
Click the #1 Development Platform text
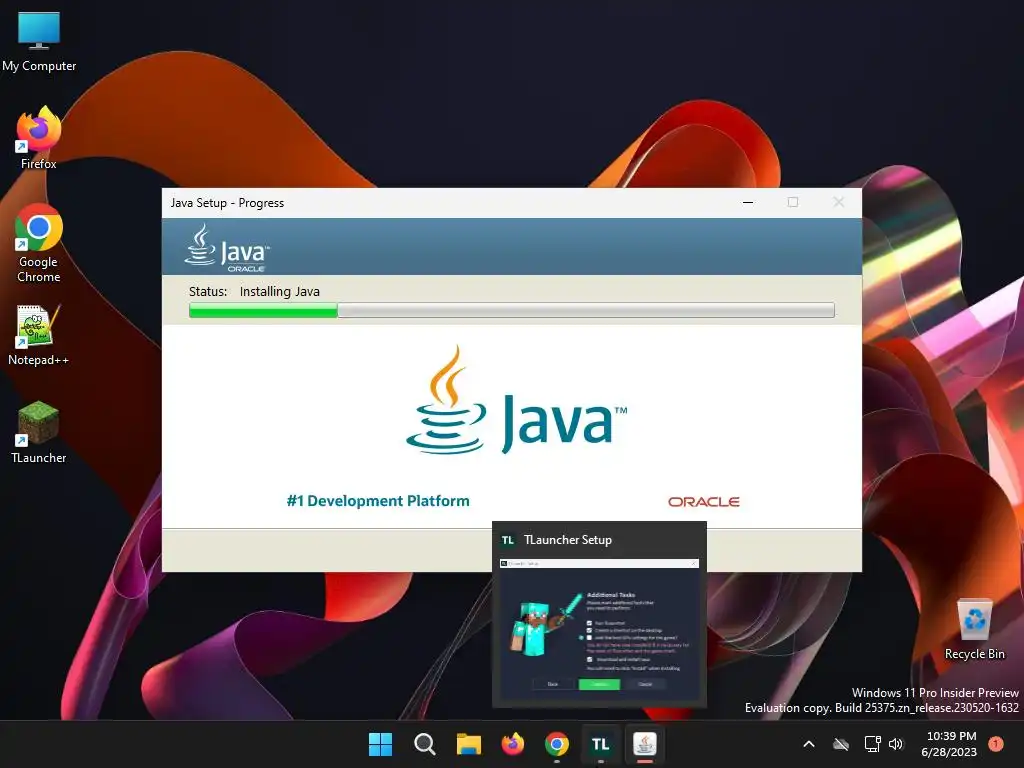[x=378, y=501]
